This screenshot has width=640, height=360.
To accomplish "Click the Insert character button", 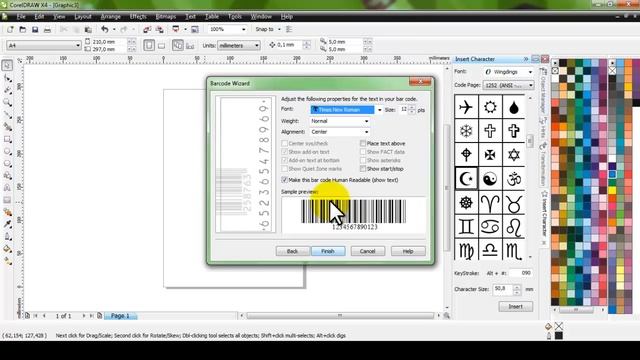I will (516, 306).
